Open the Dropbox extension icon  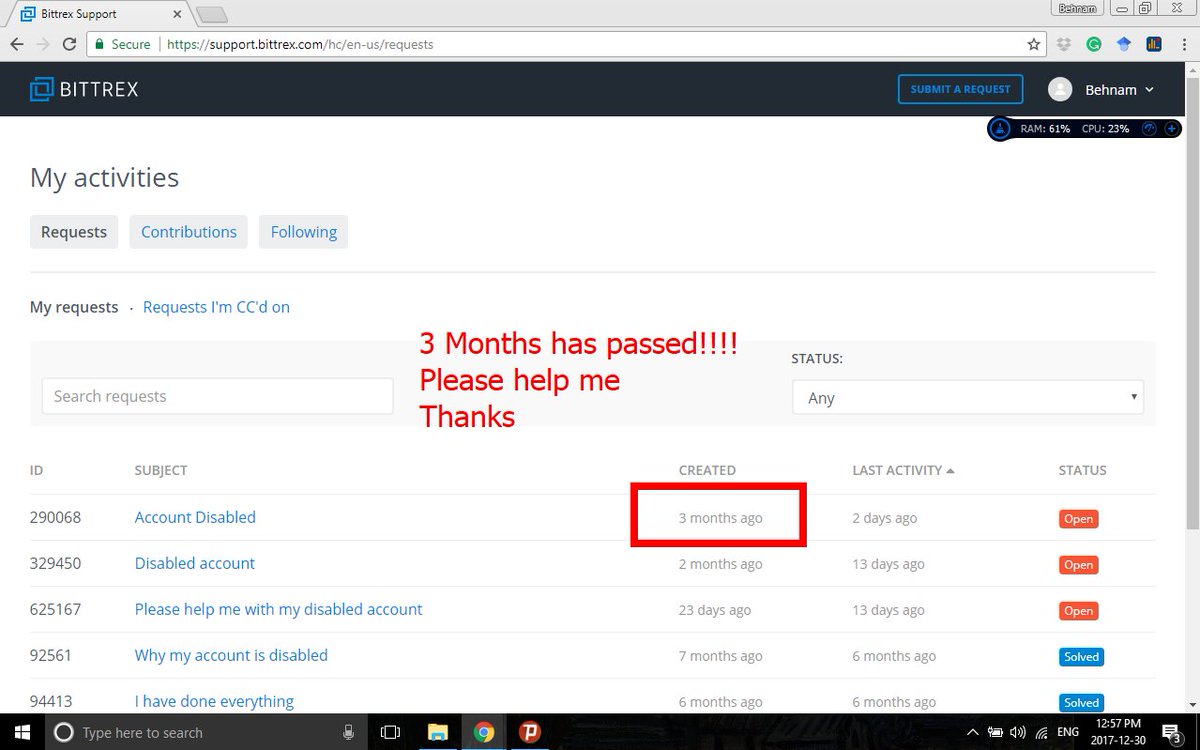(x=1064, y=44)
